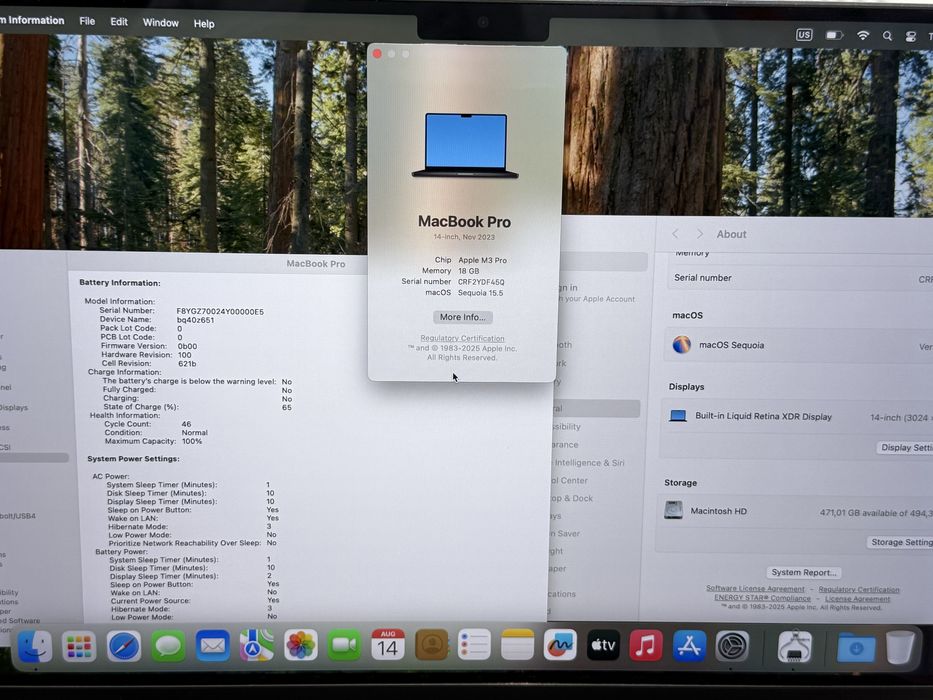Open the Window menu

tap(161, 23)
